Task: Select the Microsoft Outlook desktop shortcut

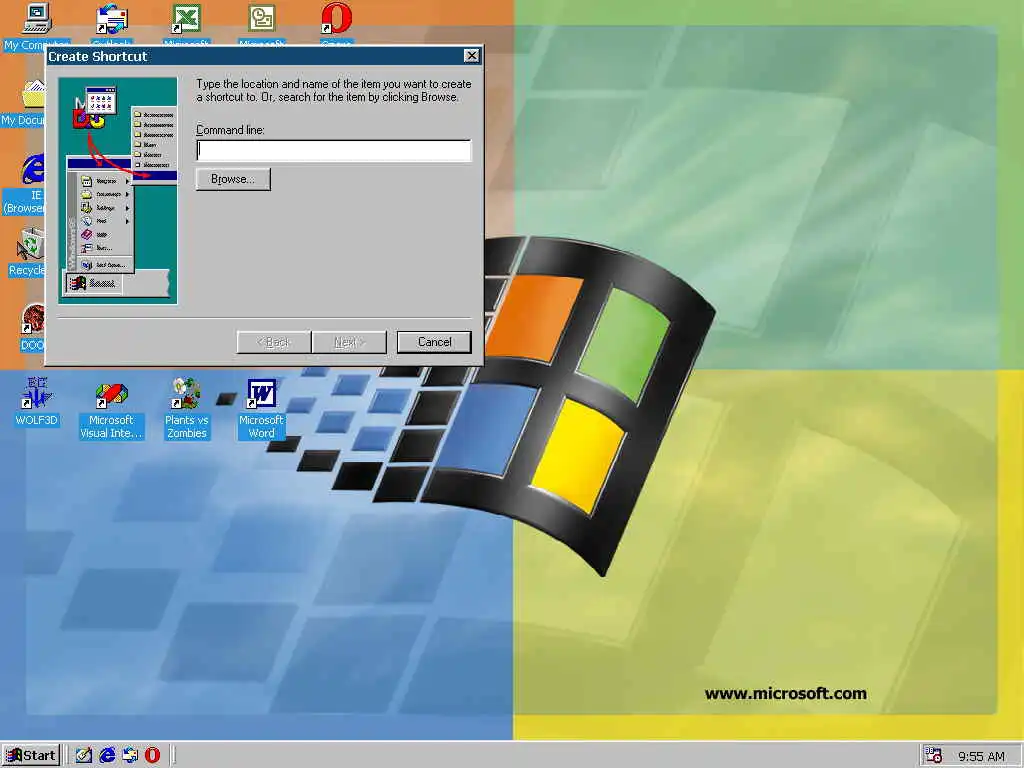Action: pos(261,18)
